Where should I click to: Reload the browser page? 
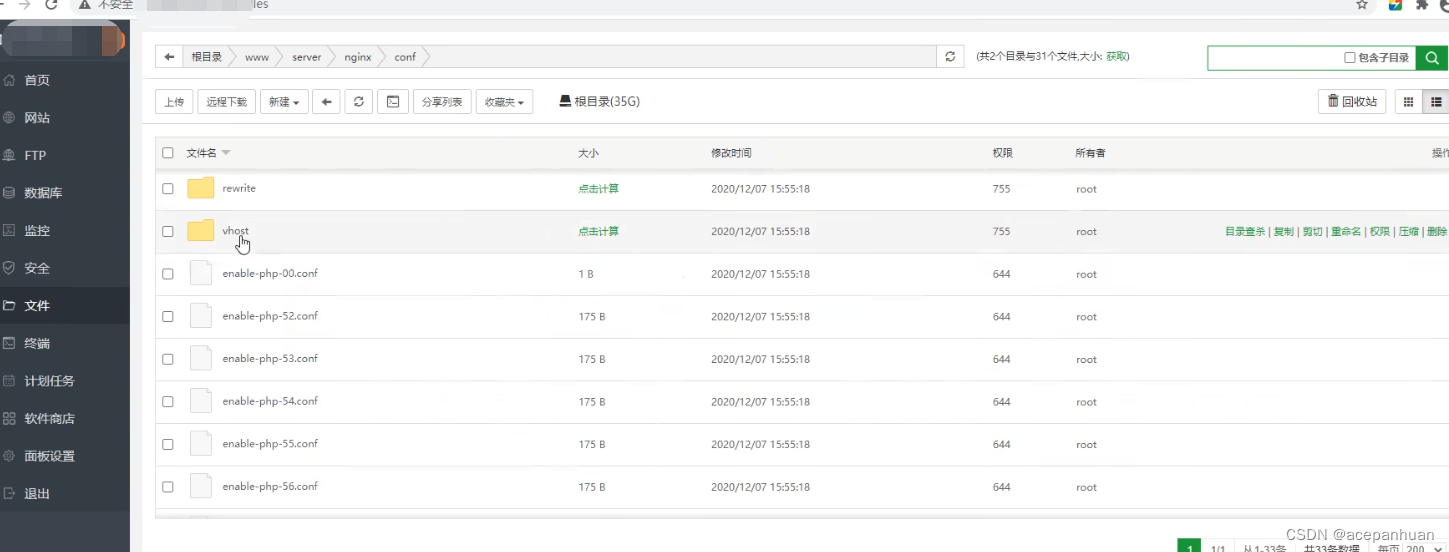[x=51, y=5]
